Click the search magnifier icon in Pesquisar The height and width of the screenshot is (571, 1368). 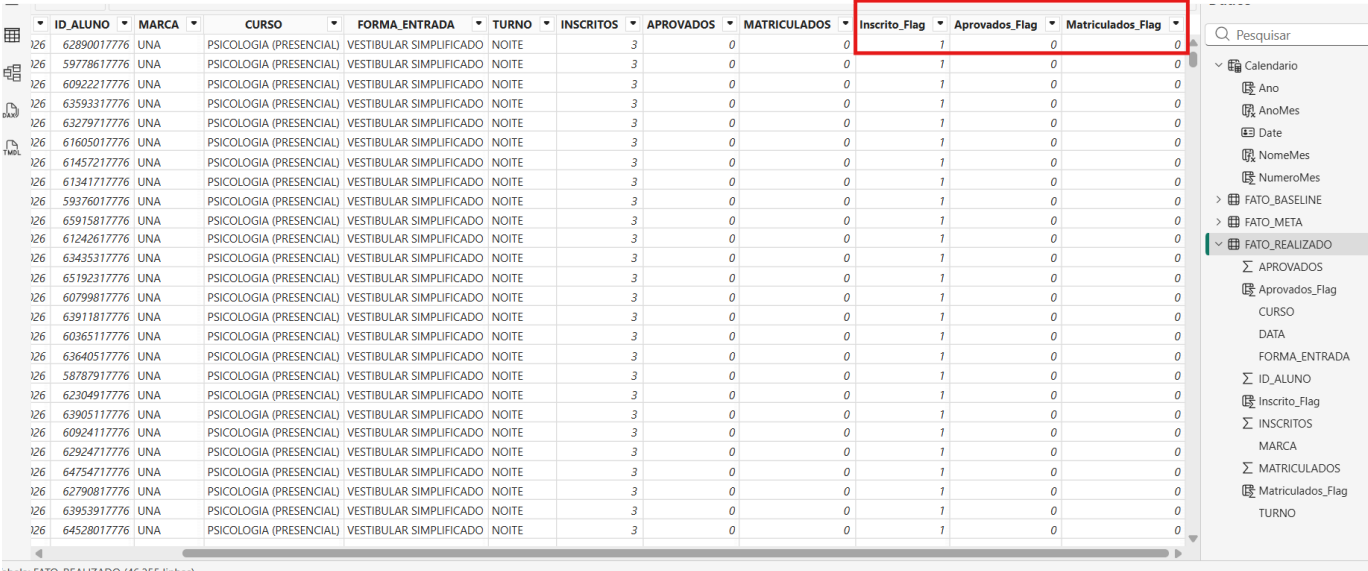pos(1223,35)
